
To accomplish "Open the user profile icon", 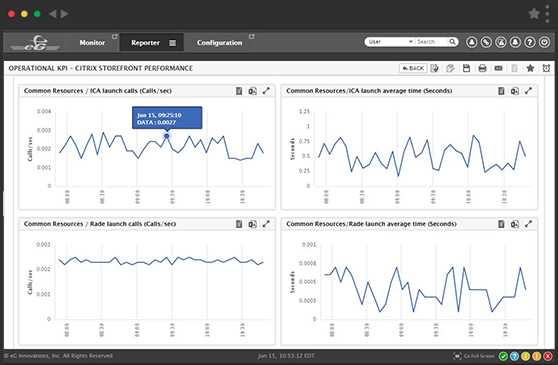I will (472, 42).
